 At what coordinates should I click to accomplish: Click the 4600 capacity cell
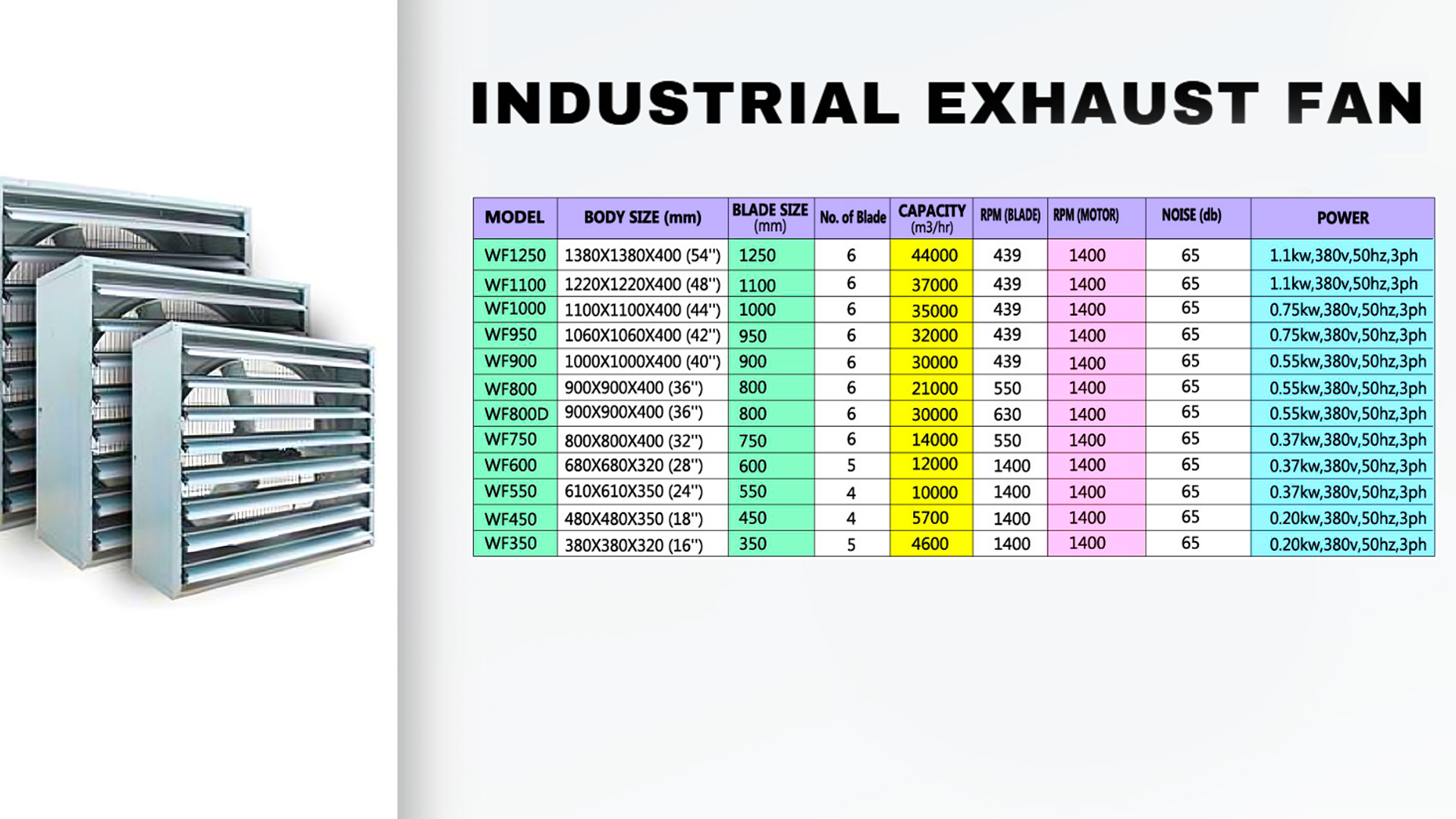point(930,544)
